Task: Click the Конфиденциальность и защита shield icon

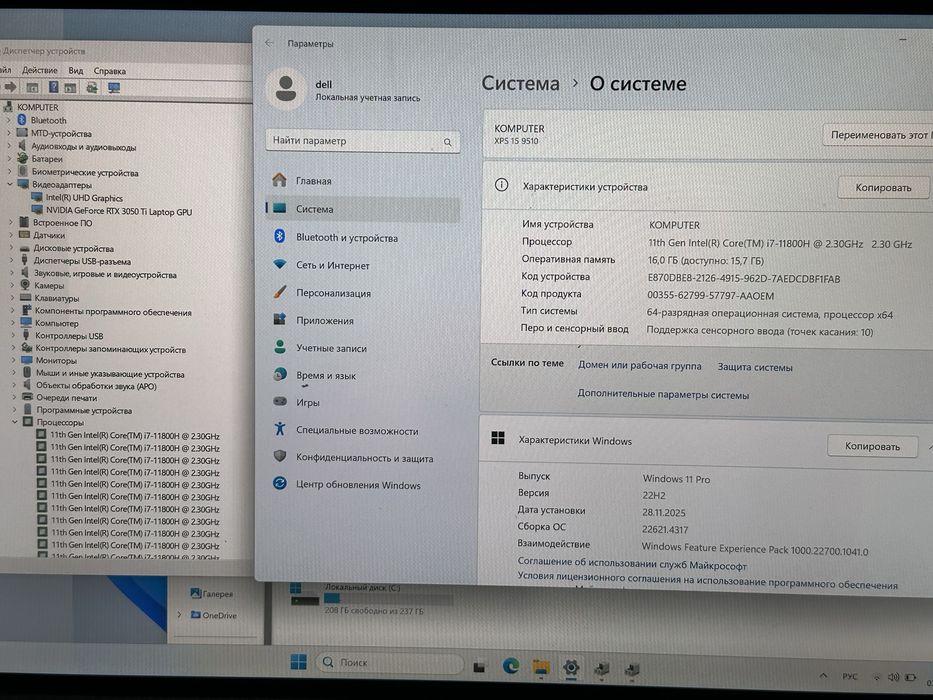Action: pyautogui.click(x=280, y=457)
